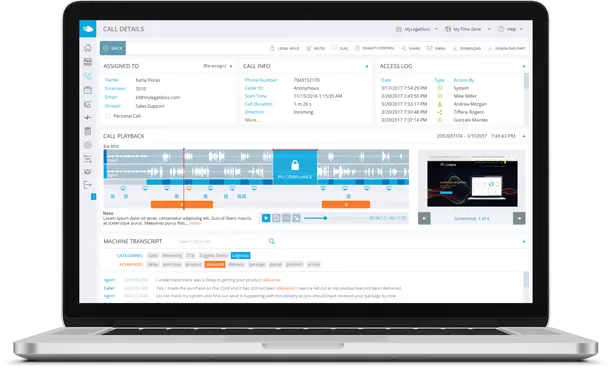Viewport: 611px width, 373px height.
Task: Click the next screenshot arrow button
Action: [x=519, y=218]
